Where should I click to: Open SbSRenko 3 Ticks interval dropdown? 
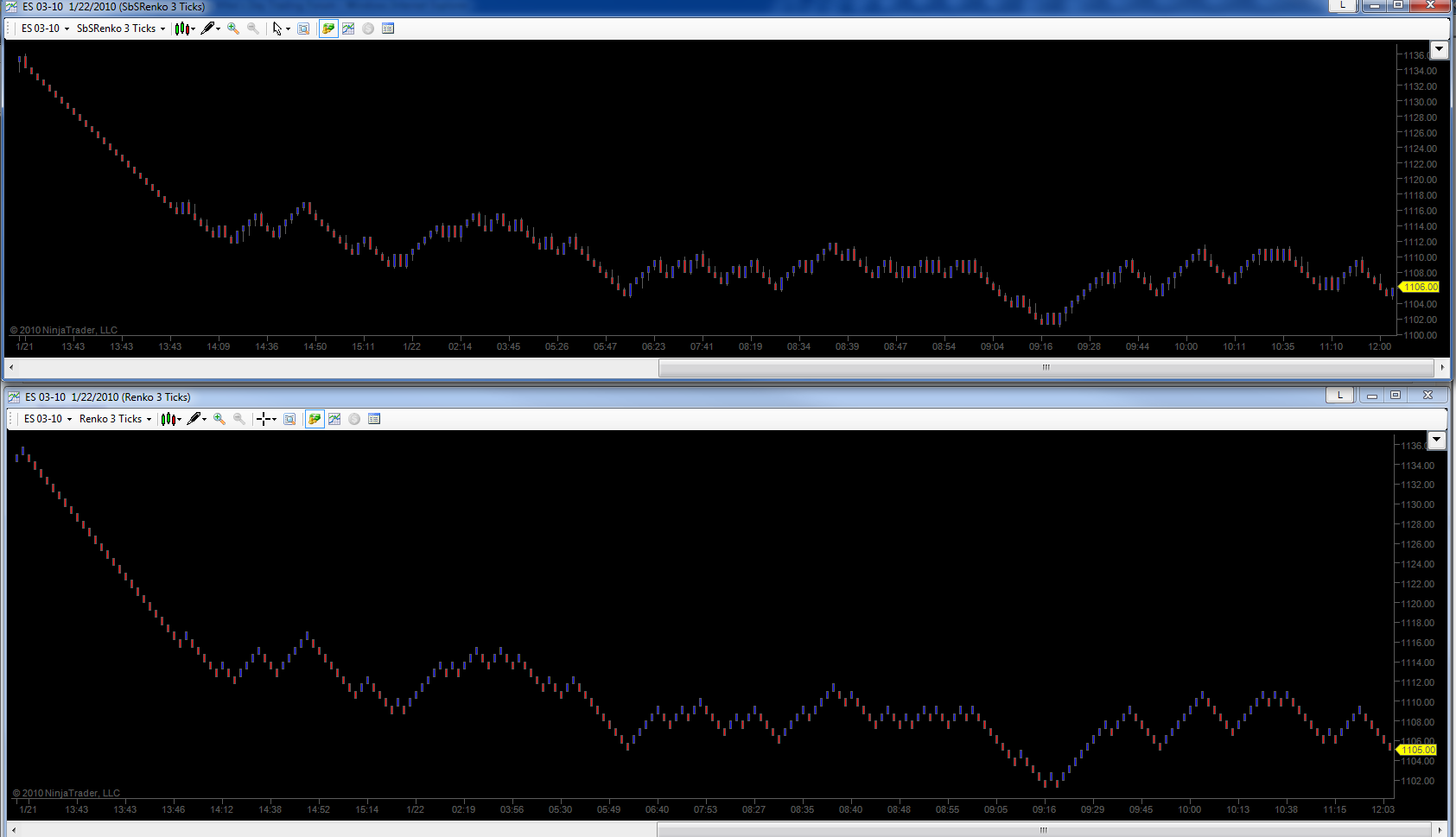pyautogui.click(x=121, y=29)
